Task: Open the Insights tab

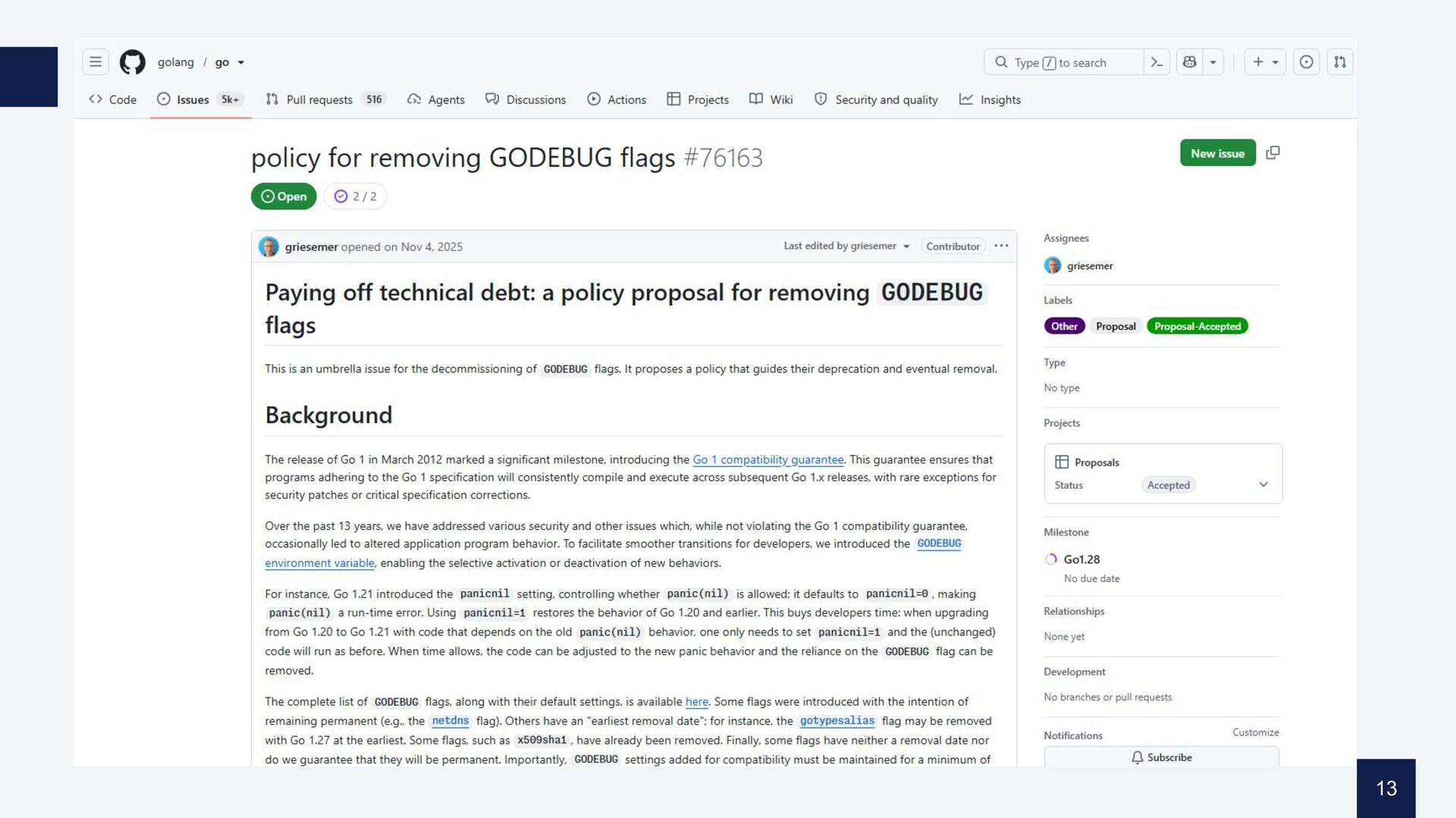Action: coord(990,99)
